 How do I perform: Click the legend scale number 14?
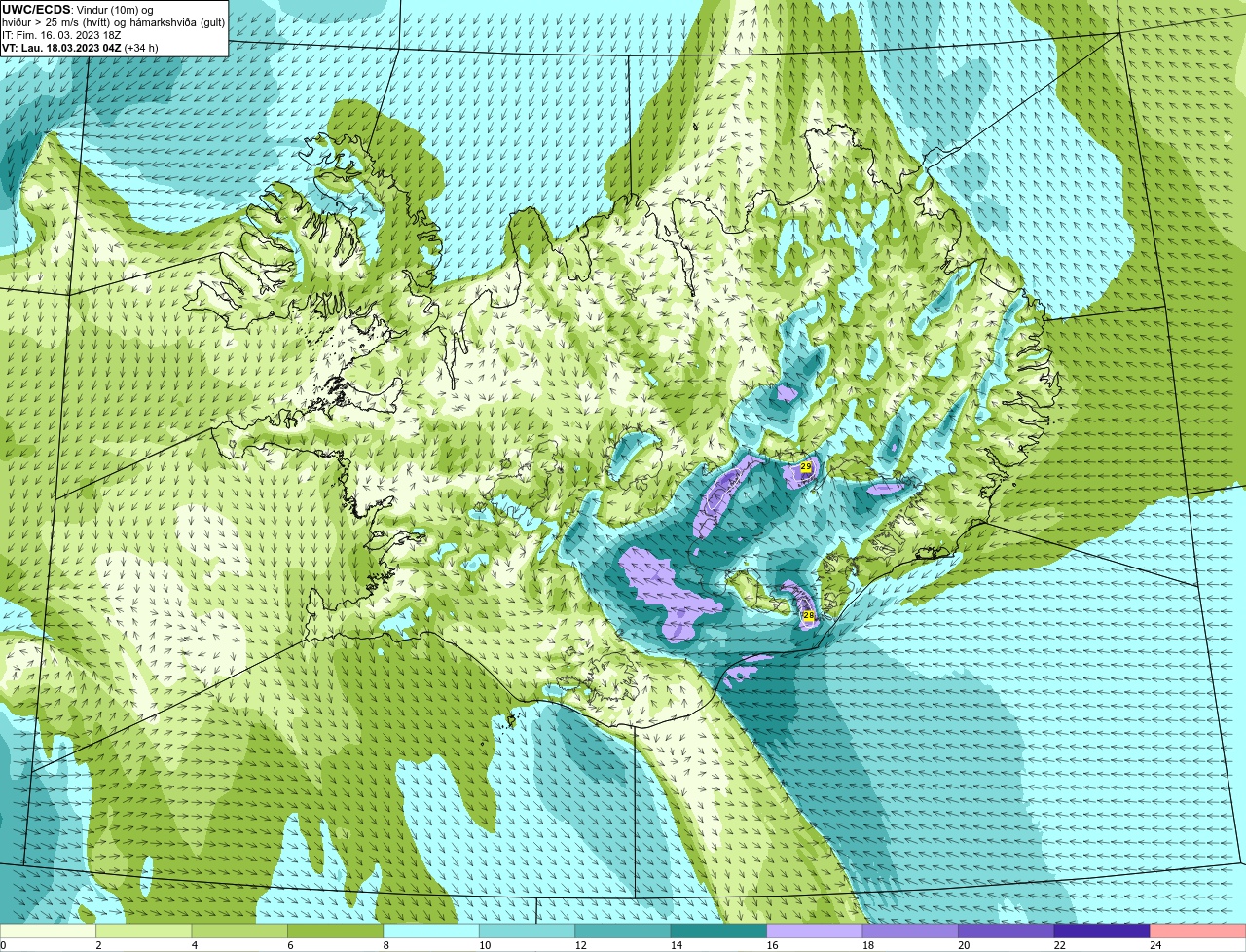[x=677, y=945]
